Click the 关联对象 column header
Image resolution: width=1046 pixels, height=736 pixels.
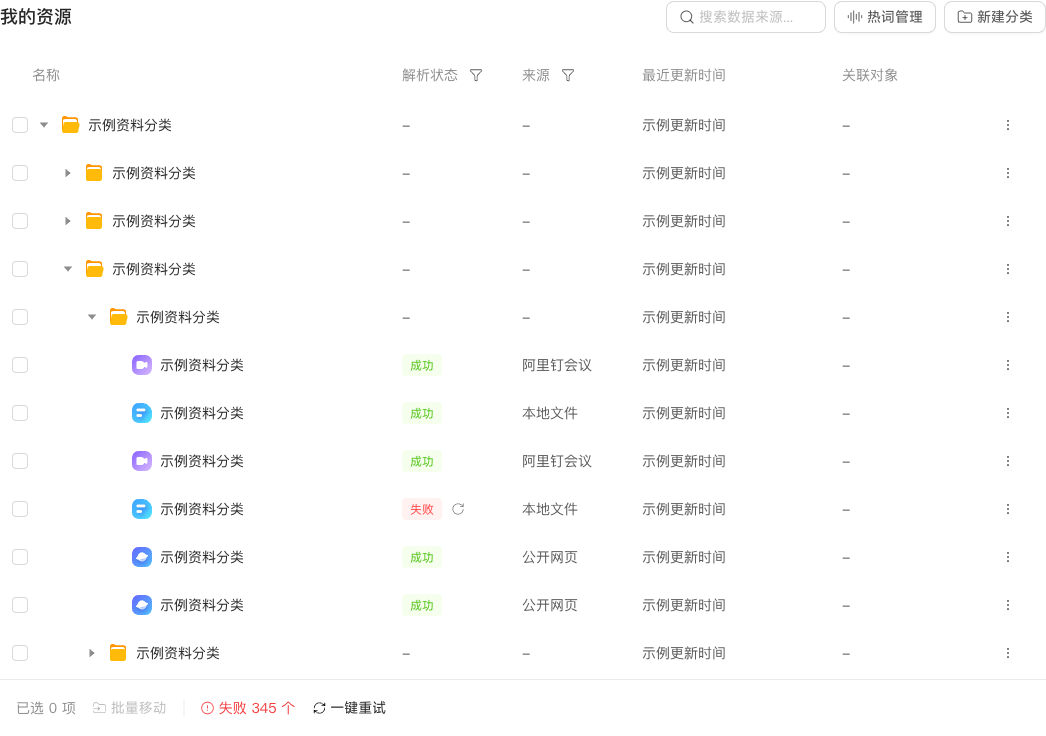[x=870, y=75]
